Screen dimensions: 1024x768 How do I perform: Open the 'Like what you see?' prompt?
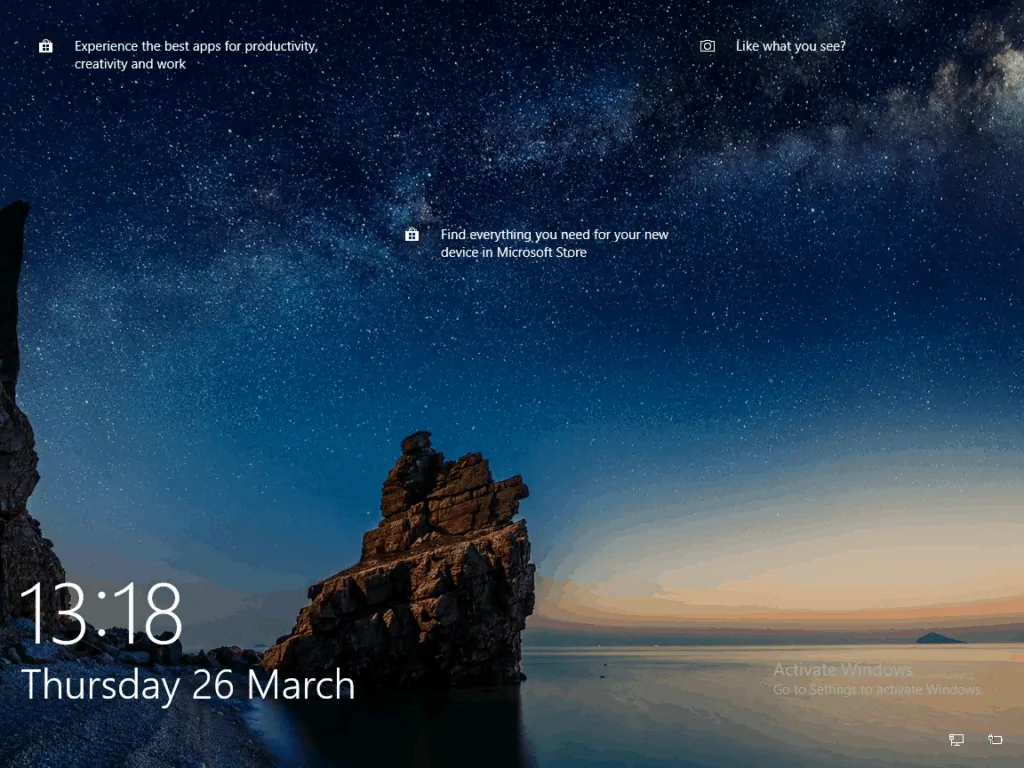(x=790, y=46)
